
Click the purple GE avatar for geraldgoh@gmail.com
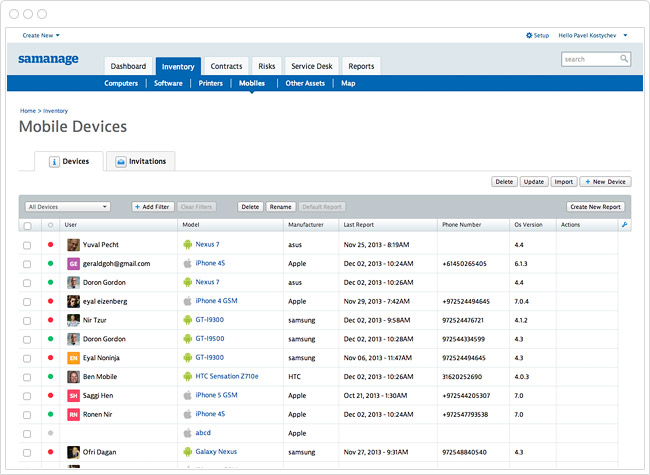(73, 264)
